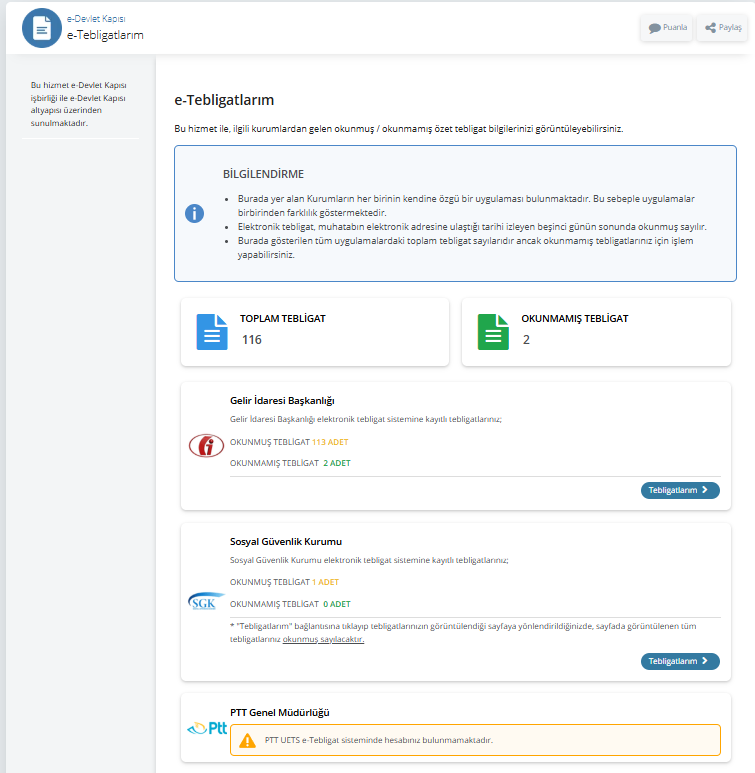Click the Gelir İdaresi description line

tap(365, 419)
